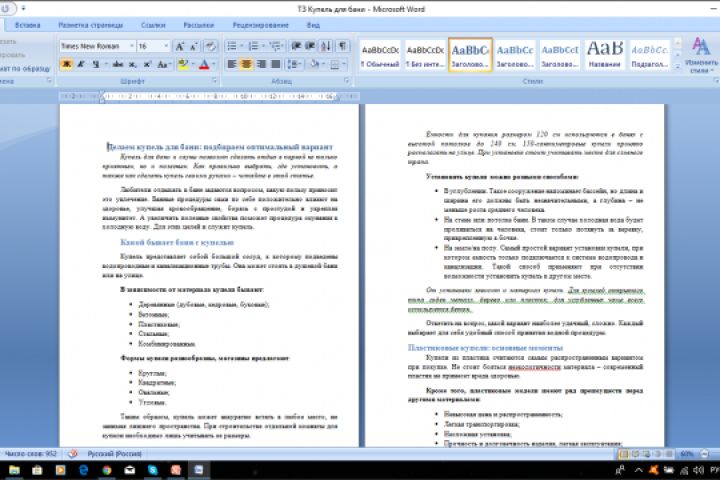The image size is (720, 480).
Task: Open the Styles pane dialog launcher
Action: 715,81
